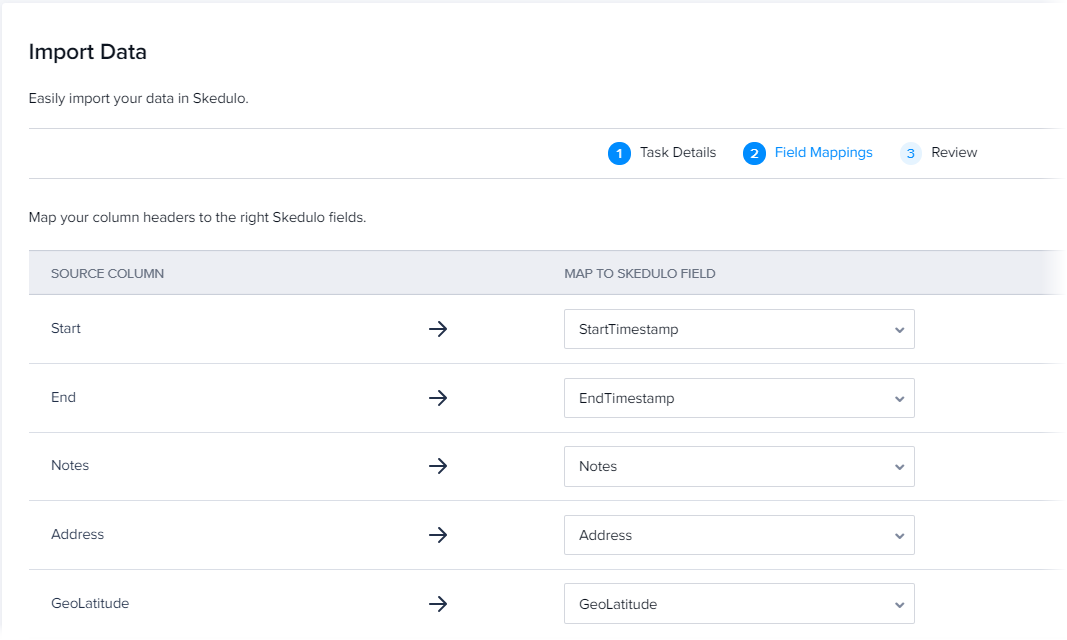
Task: Click the MAP TO SKEDULO FIELD header
Action: click(641, 272)
